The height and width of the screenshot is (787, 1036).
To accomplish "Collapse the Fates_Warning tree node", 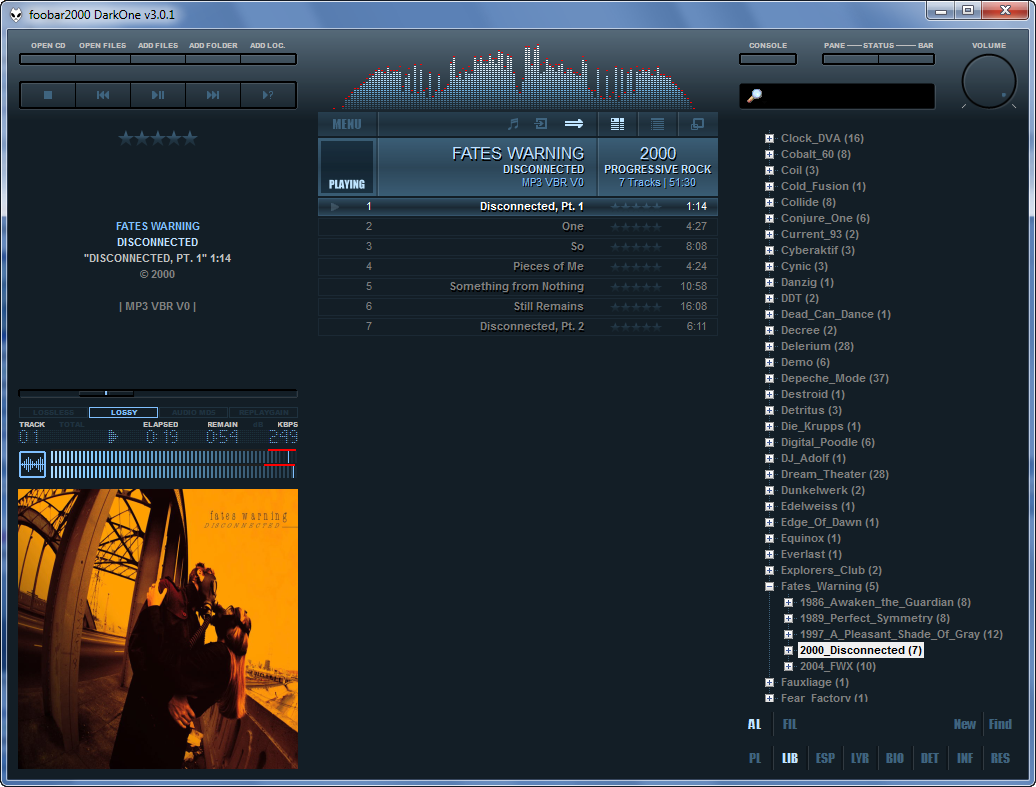I will [769, 586].
